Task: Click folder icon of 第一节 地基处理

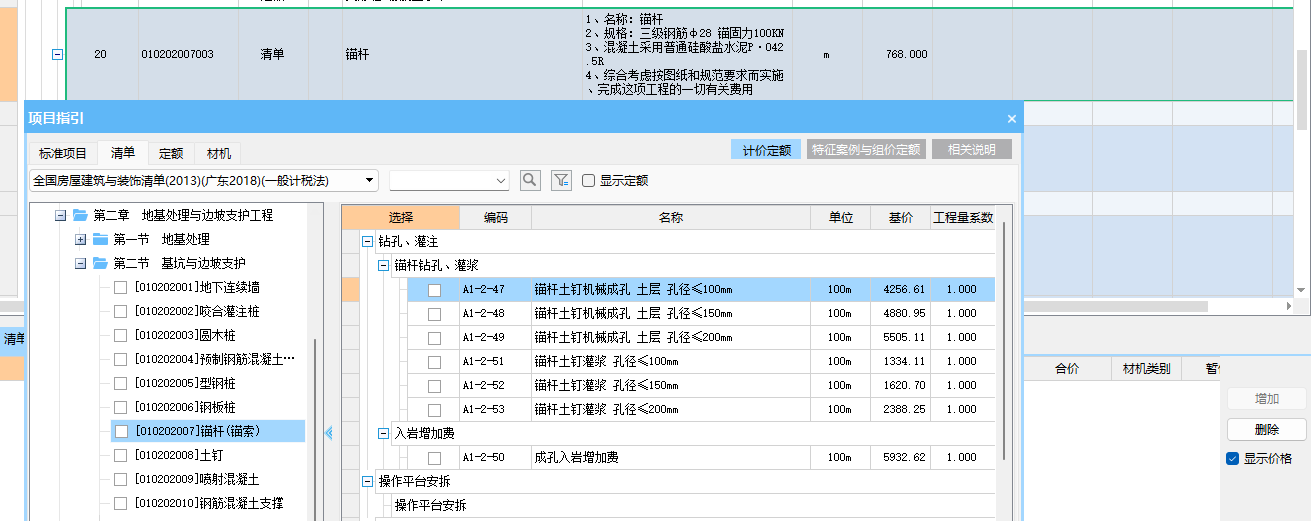Action: click(x=100, y=239)
